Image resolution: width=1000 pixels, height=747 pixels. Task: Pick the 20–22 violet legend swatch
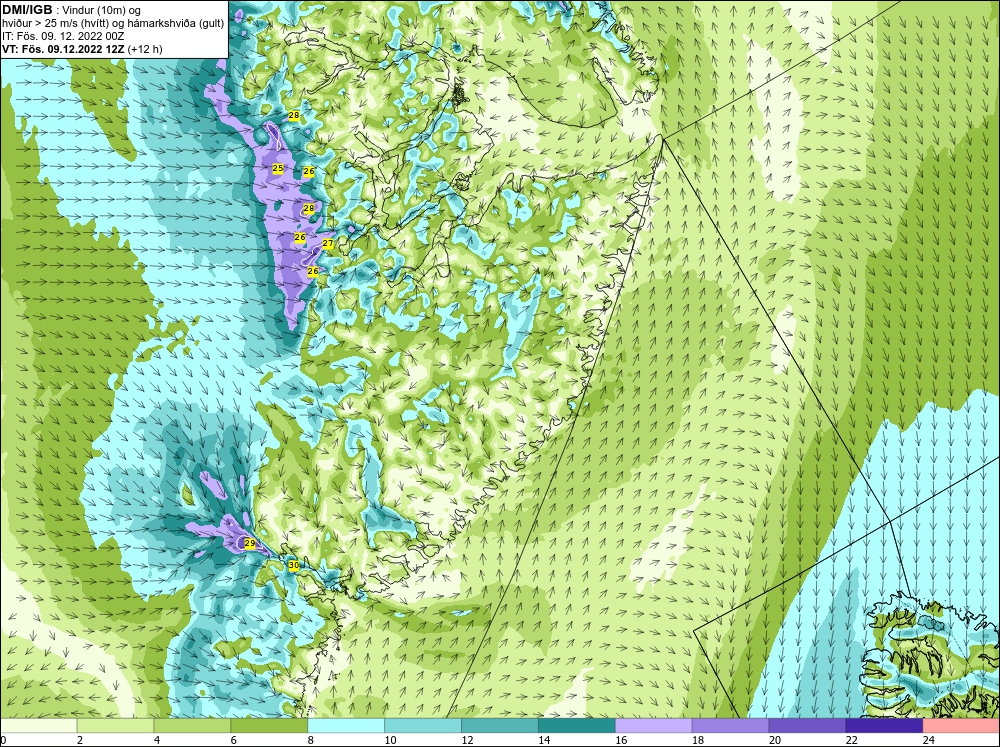pos(807,726)
